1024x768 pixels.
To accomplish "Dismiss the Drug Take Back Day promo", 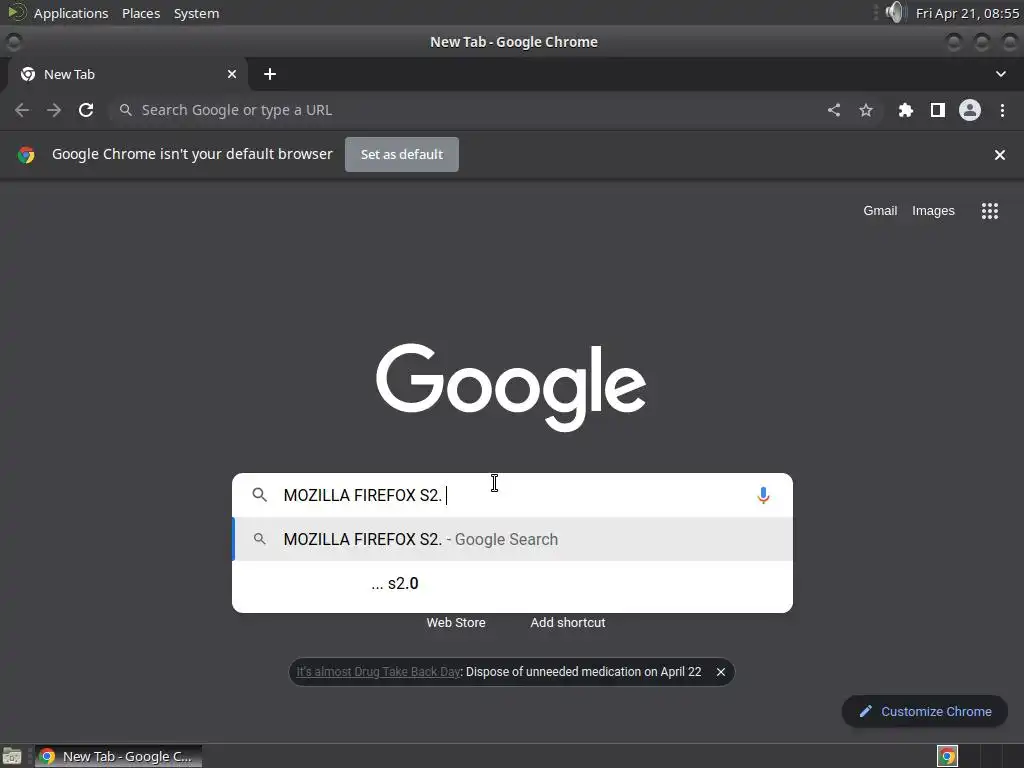I will pos(720,672).
